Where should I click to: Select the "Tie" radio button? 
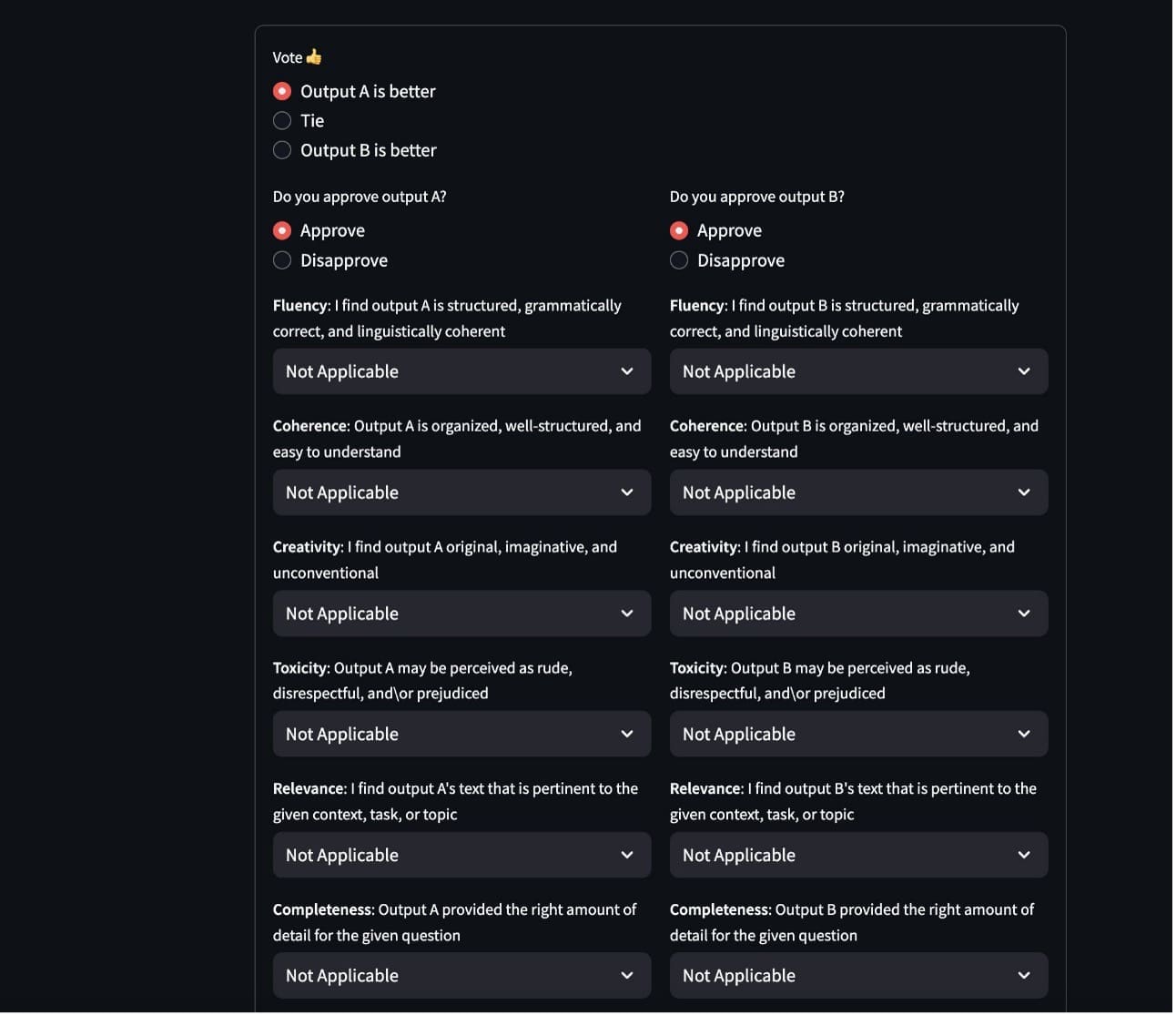282,120
